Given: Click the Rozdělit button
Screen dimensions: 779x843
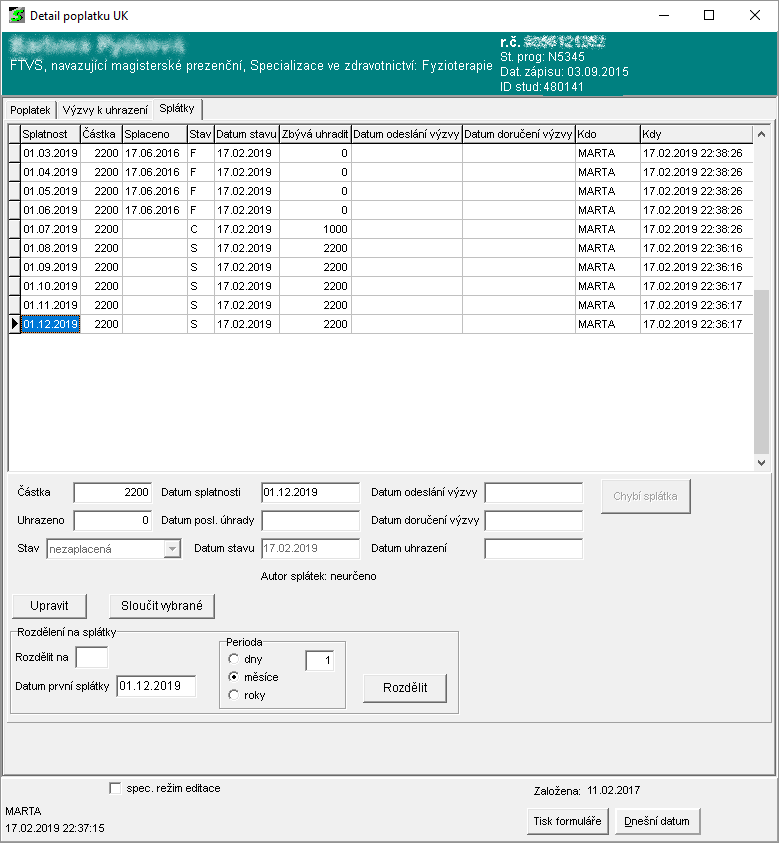Looking at the screenshot, I should click(404, 688).
